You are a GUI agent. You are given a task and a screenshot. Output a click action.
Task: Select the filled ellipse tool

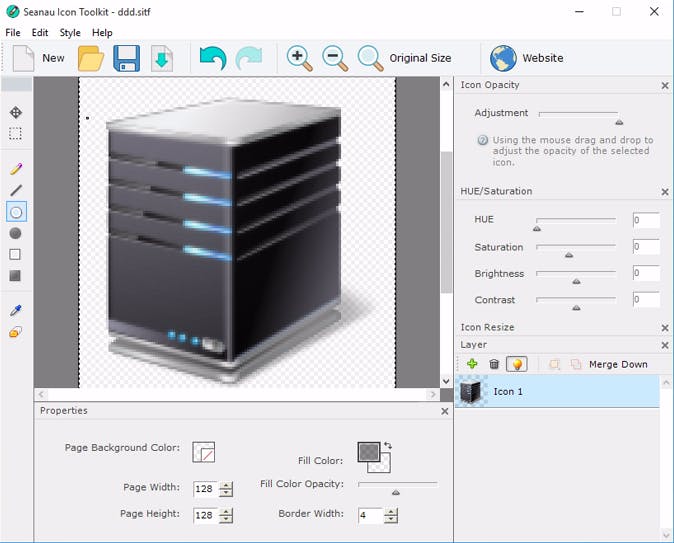pos(15,233)
